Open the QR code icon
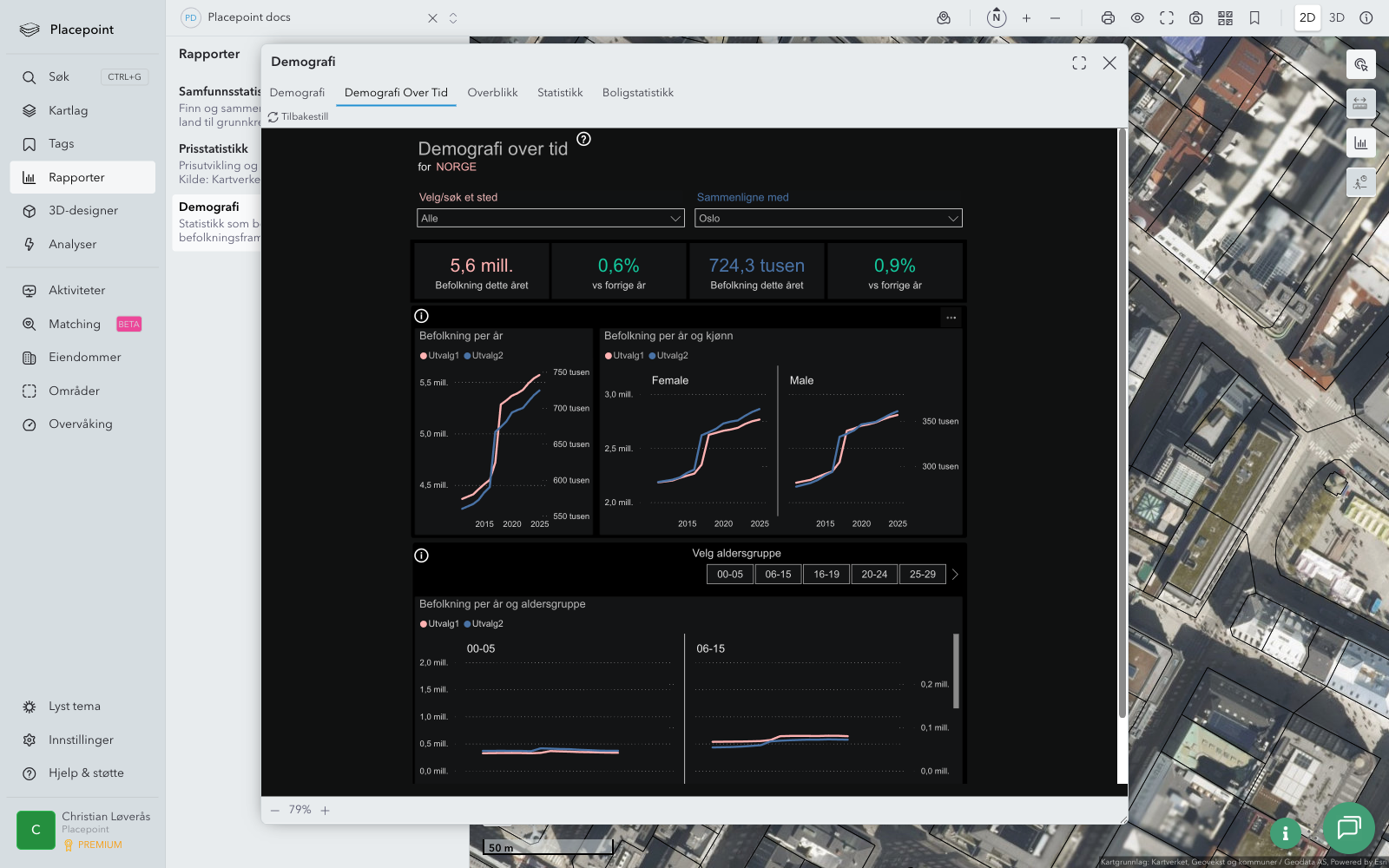The height and width of the screenshot is (868, 1389). [1225, 18]
